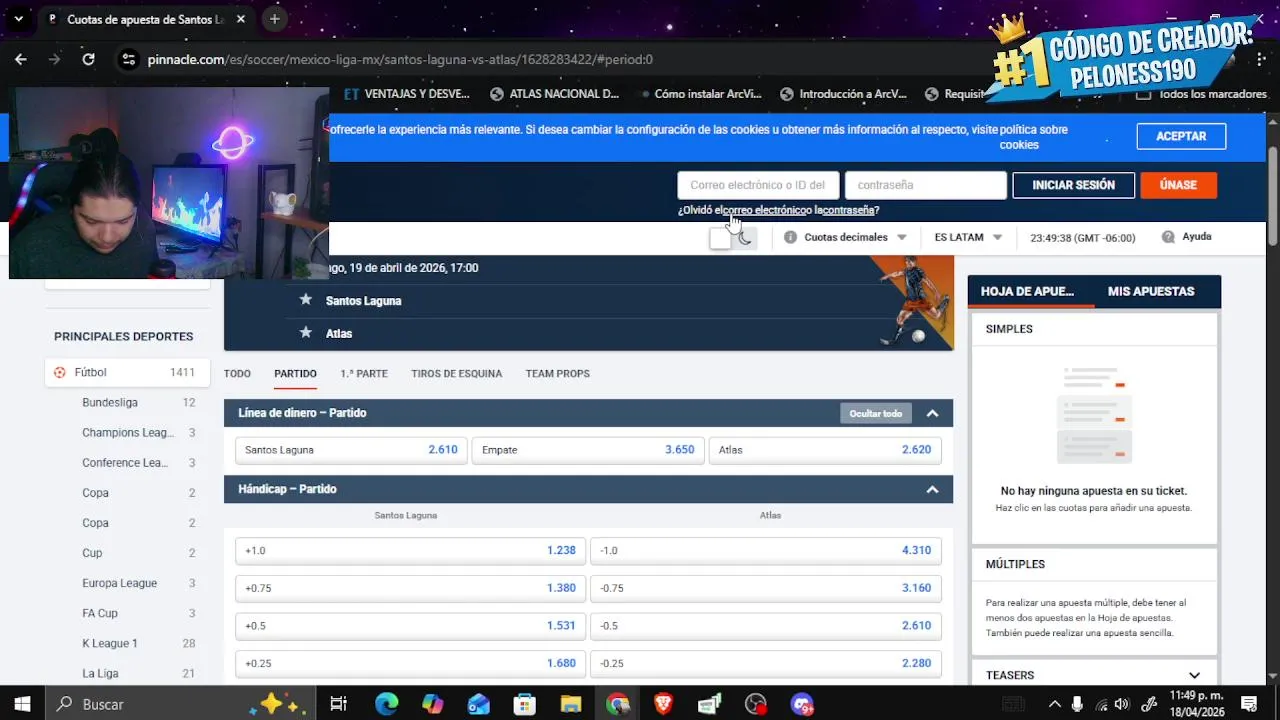Click the Ayuda help icon
1280x720 pixels.
(1168, 237)
